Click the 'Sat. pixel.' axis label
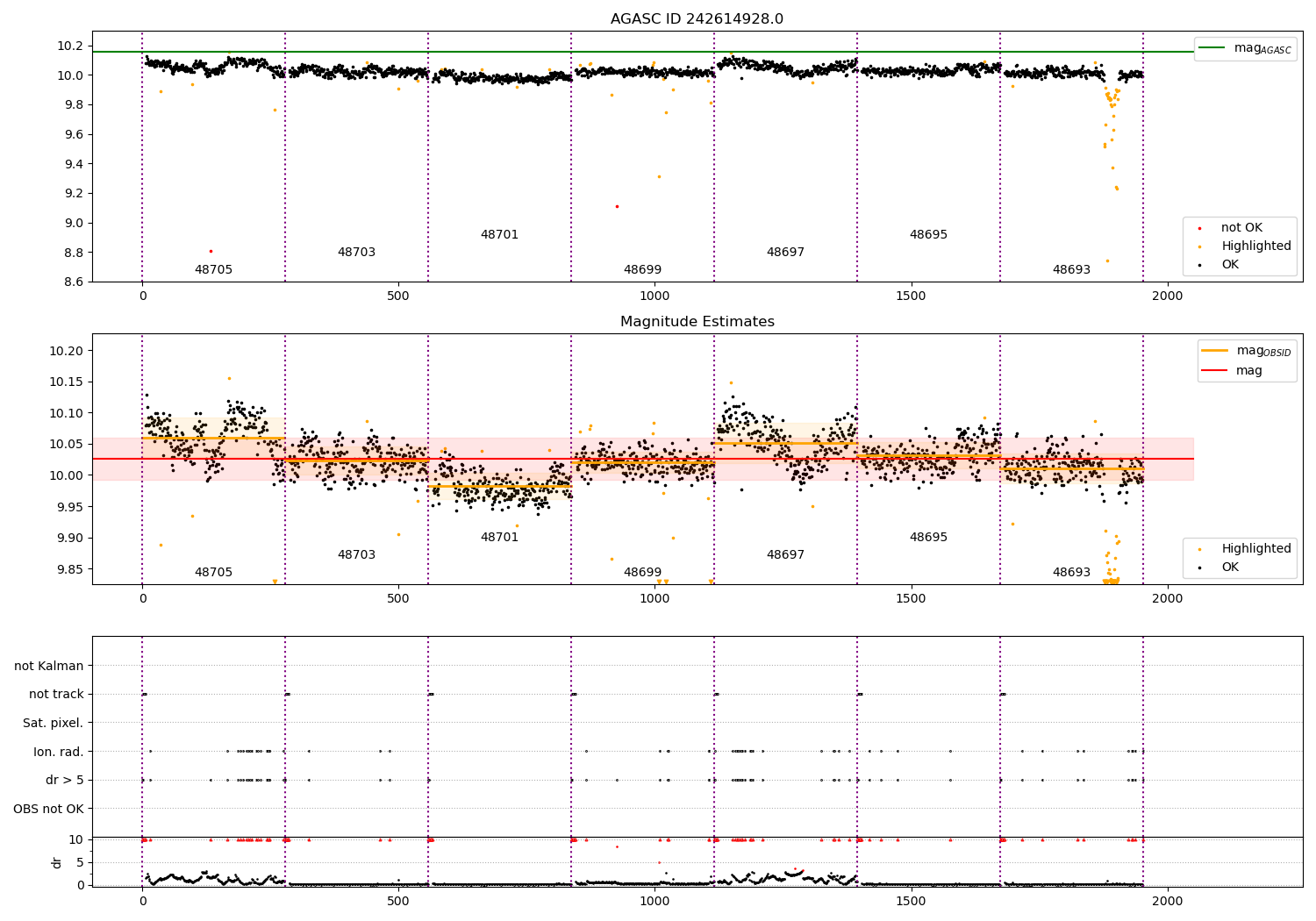Viewport: 1316px width, 921px height. 54,723
